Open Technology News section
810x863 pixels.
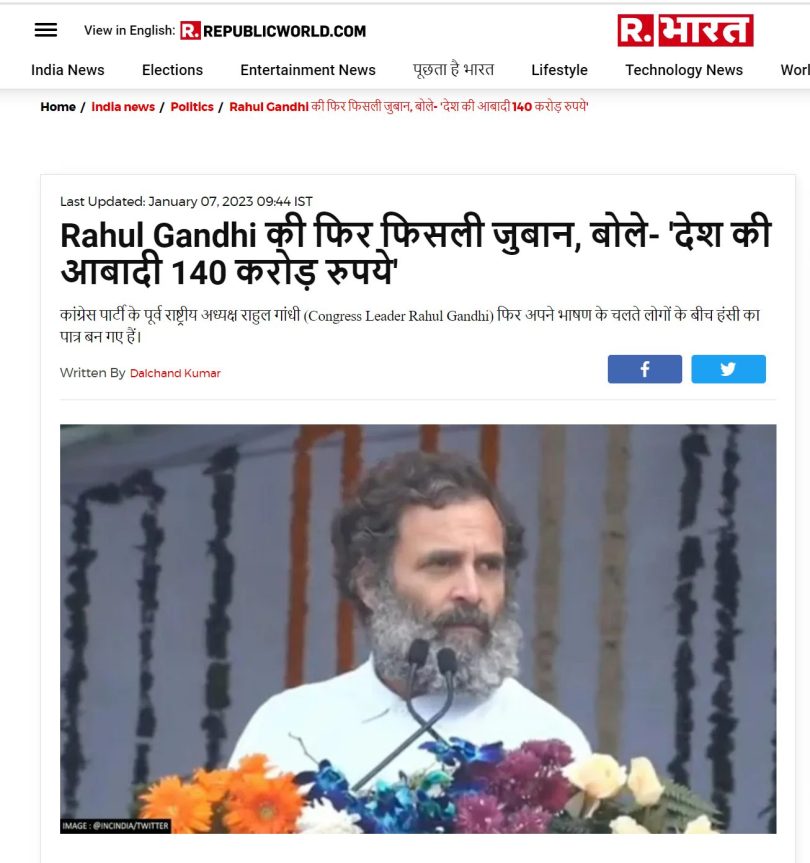pyautogui.click(x=683, y=70)
